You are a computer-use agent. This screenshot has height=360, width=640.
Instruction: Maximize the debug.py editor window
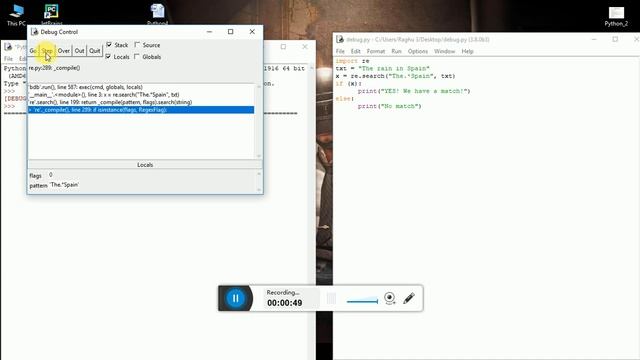point(615,39)
